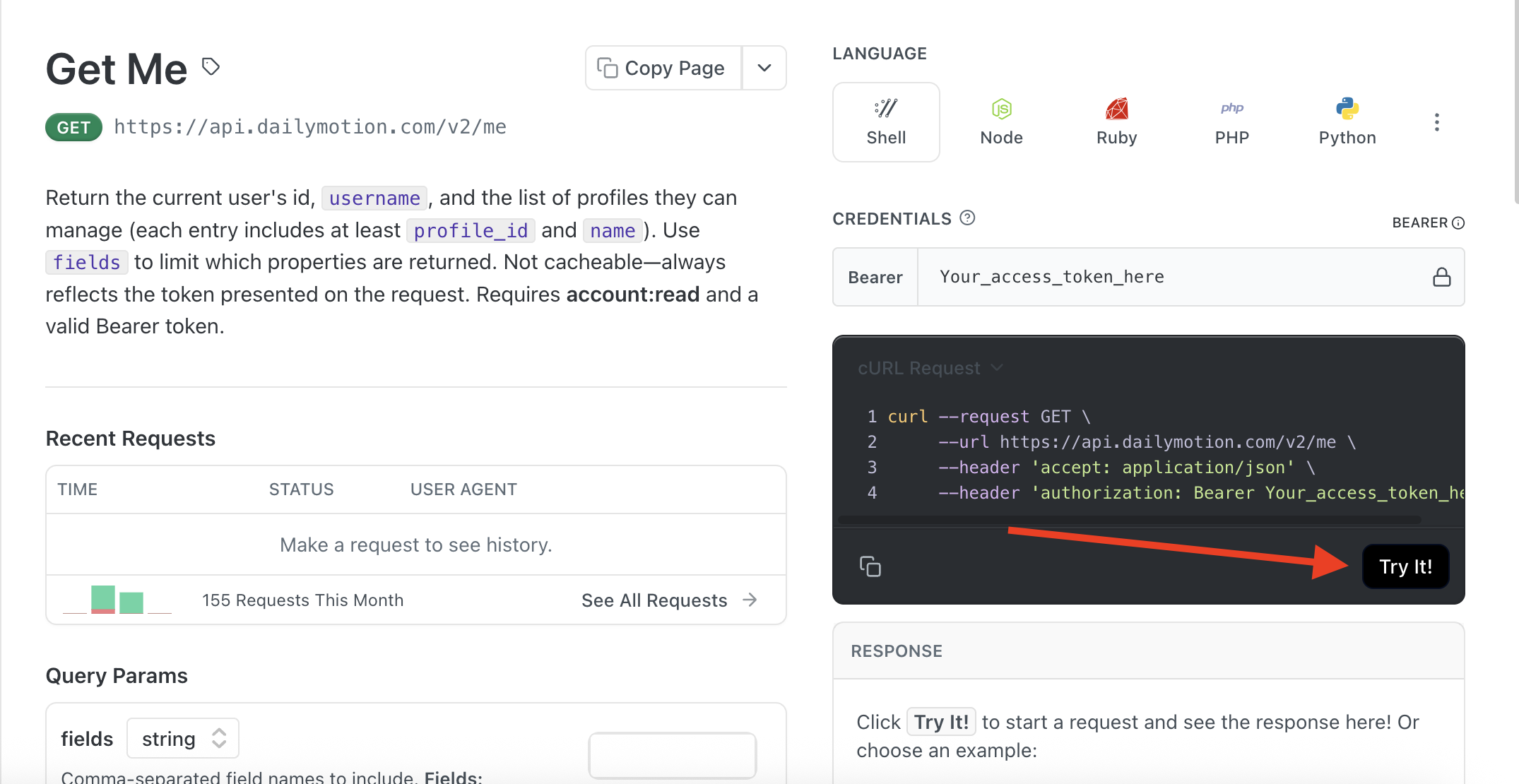Viewport: 1519px width, 784px height.
Task: Click the Bearer info icon
Action: (1458, 223)
